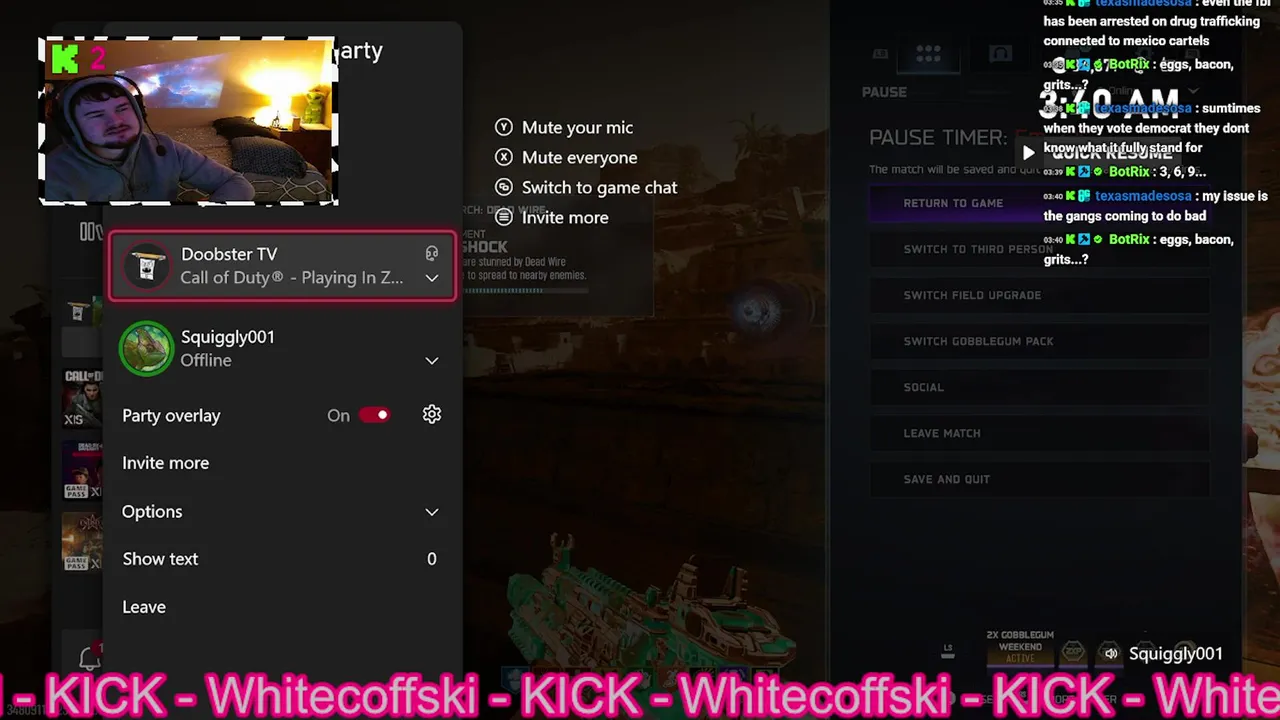Select Squiggly001 avatar icon
The width and height of the screenshot is (1280, 720).
coord(147,349)
